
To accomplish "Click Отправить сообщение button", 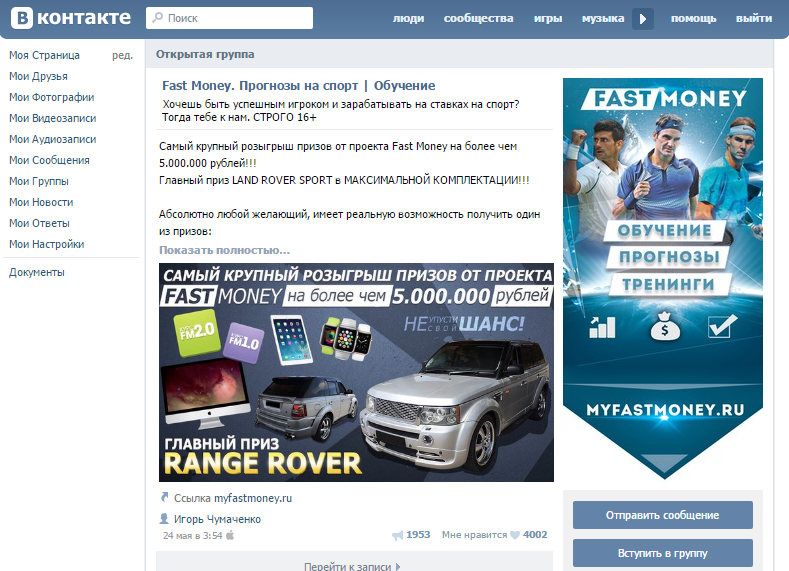I will pos(663,515).
